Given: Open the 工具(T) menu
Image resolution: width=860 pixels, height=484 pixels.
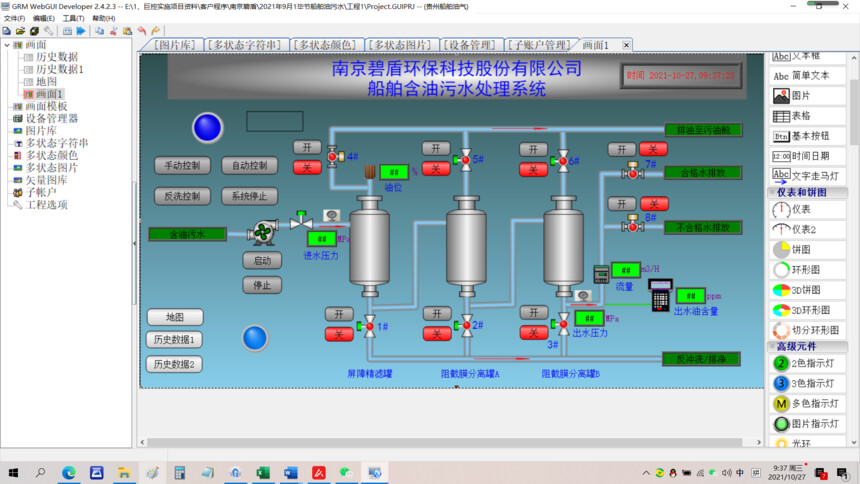Looking at the screenshot, I should click(73, 18).
